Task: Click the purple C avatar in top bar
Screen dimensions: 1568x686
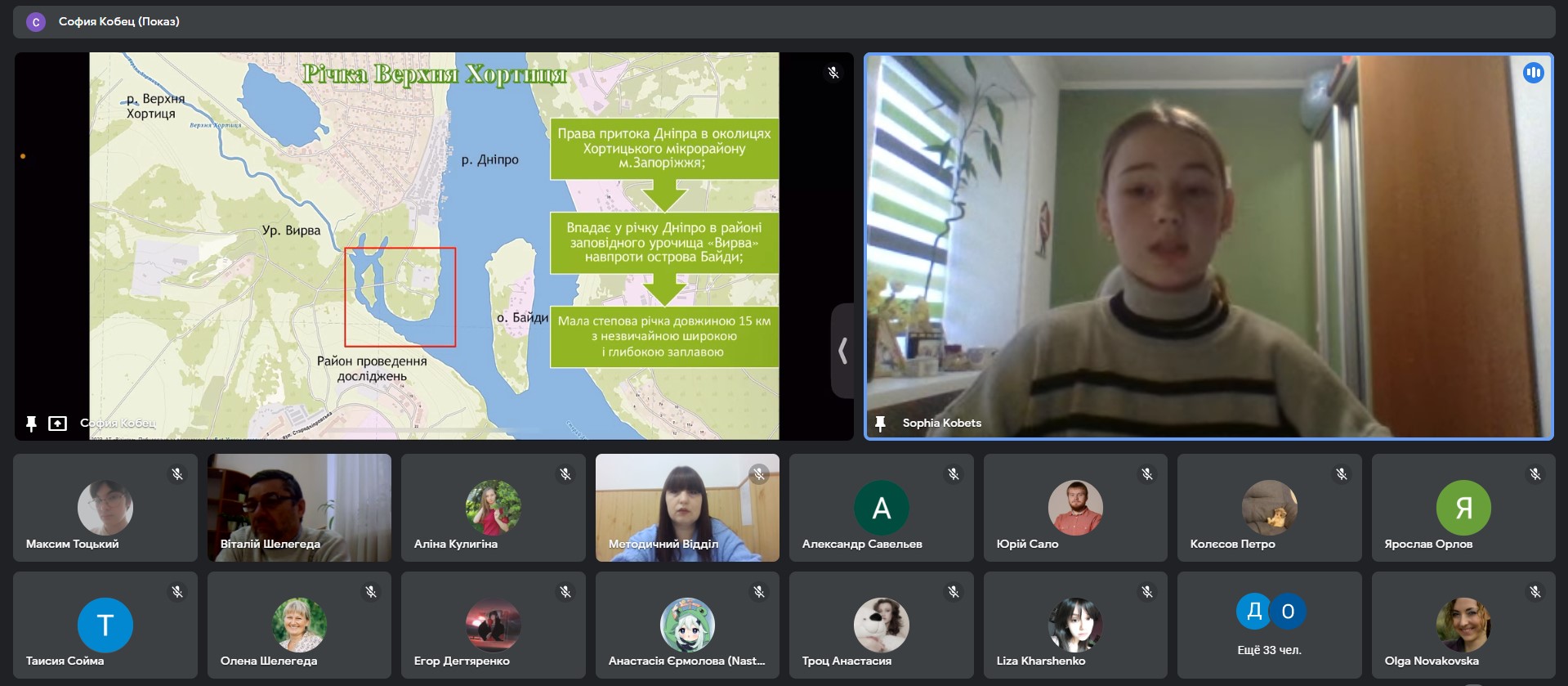Action: [x=36, y=22]
